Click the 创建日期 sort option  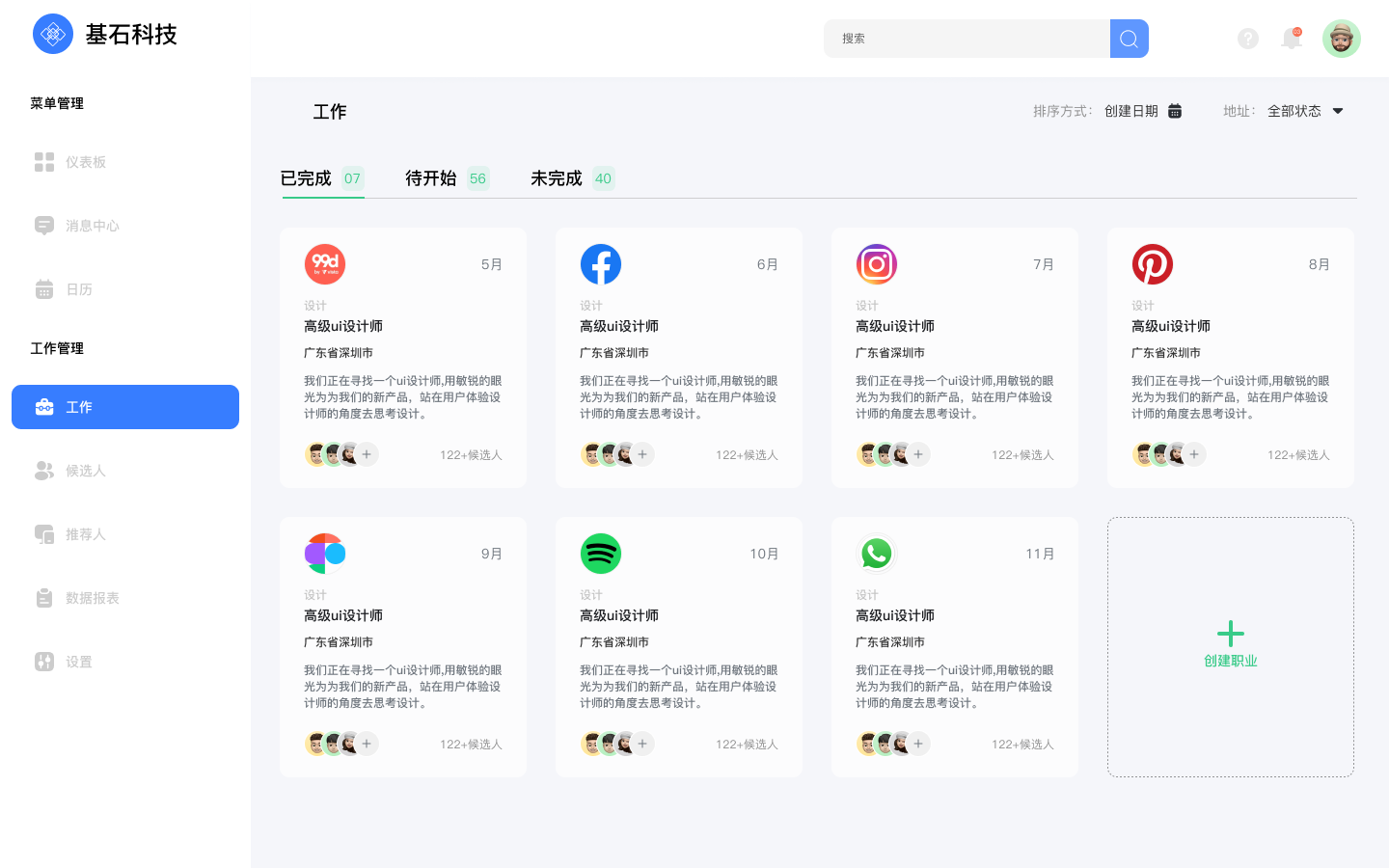(x=1130, y=111)
